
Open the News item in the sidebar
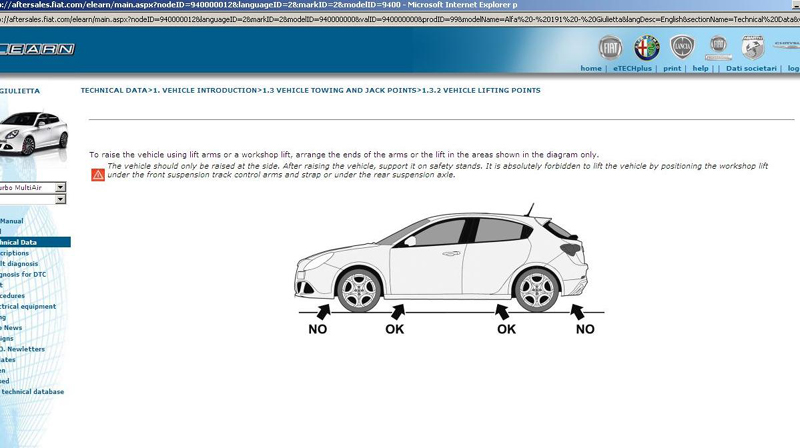point(11,328)
